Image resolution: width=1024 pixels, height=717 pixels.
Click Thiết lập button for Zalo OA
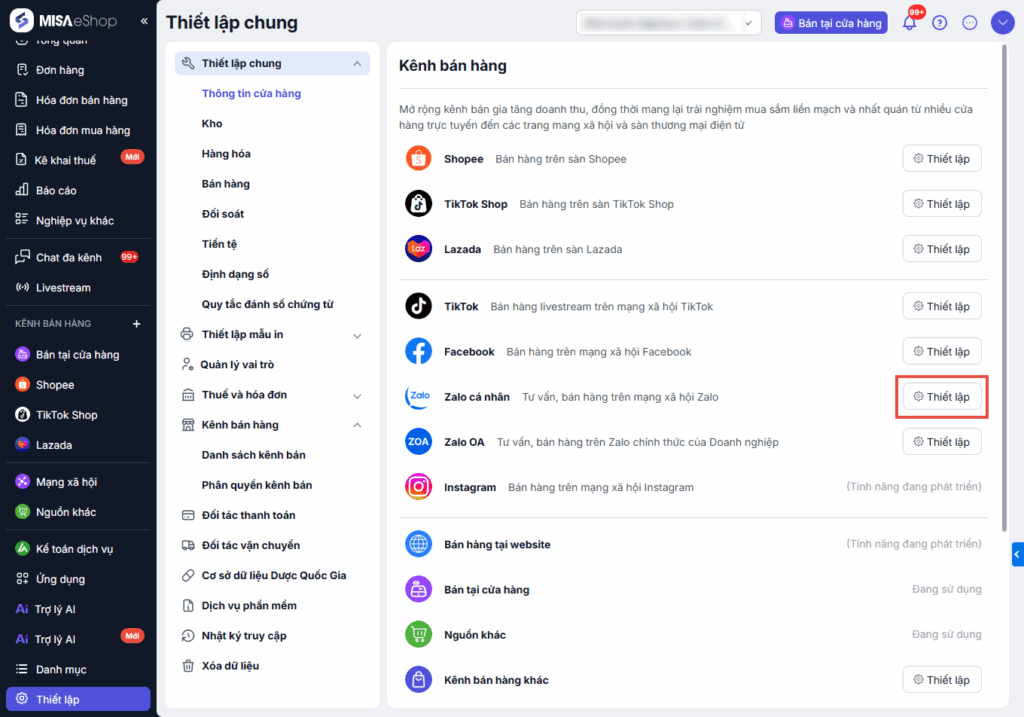click(x=942, y=441)
